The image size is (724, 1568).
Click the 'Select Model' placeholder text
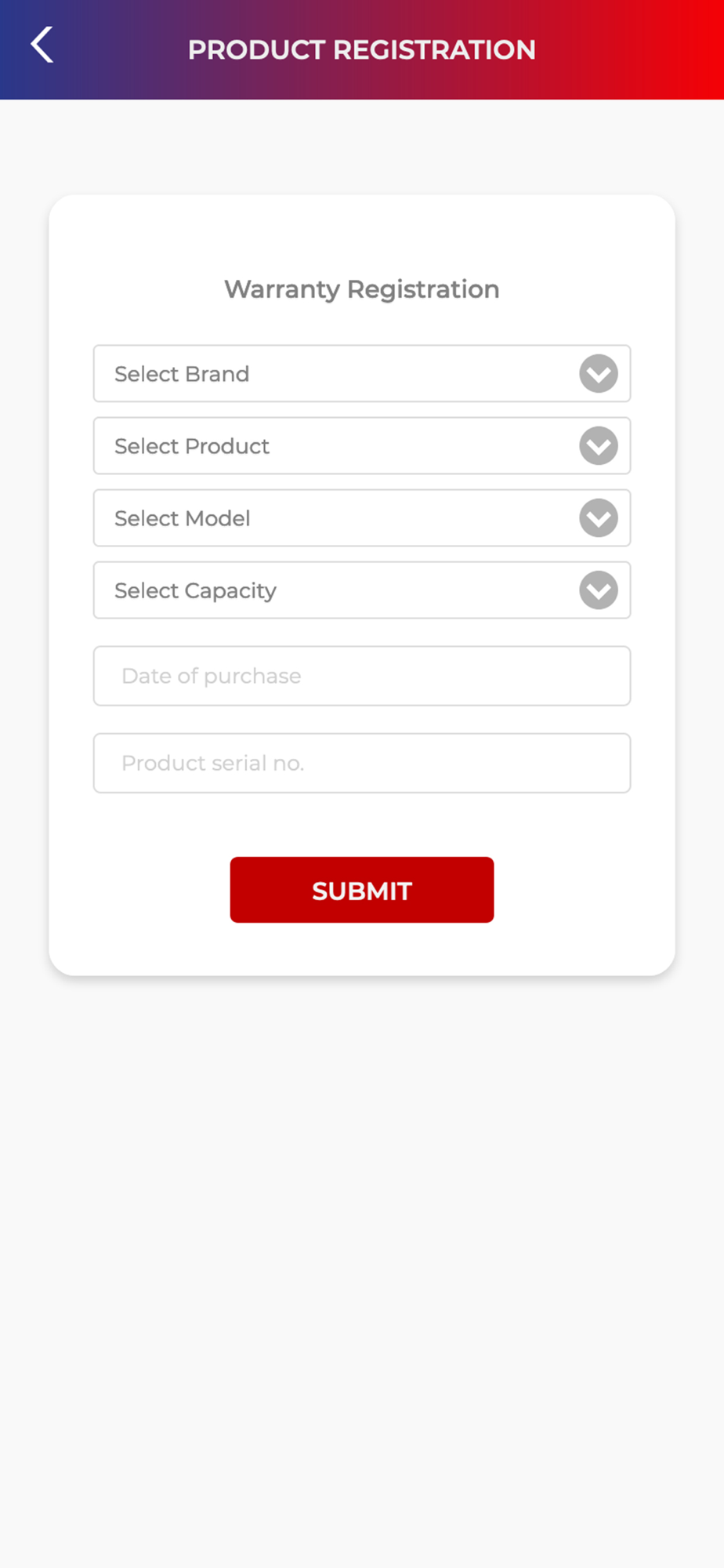click(x=183, y=518)
